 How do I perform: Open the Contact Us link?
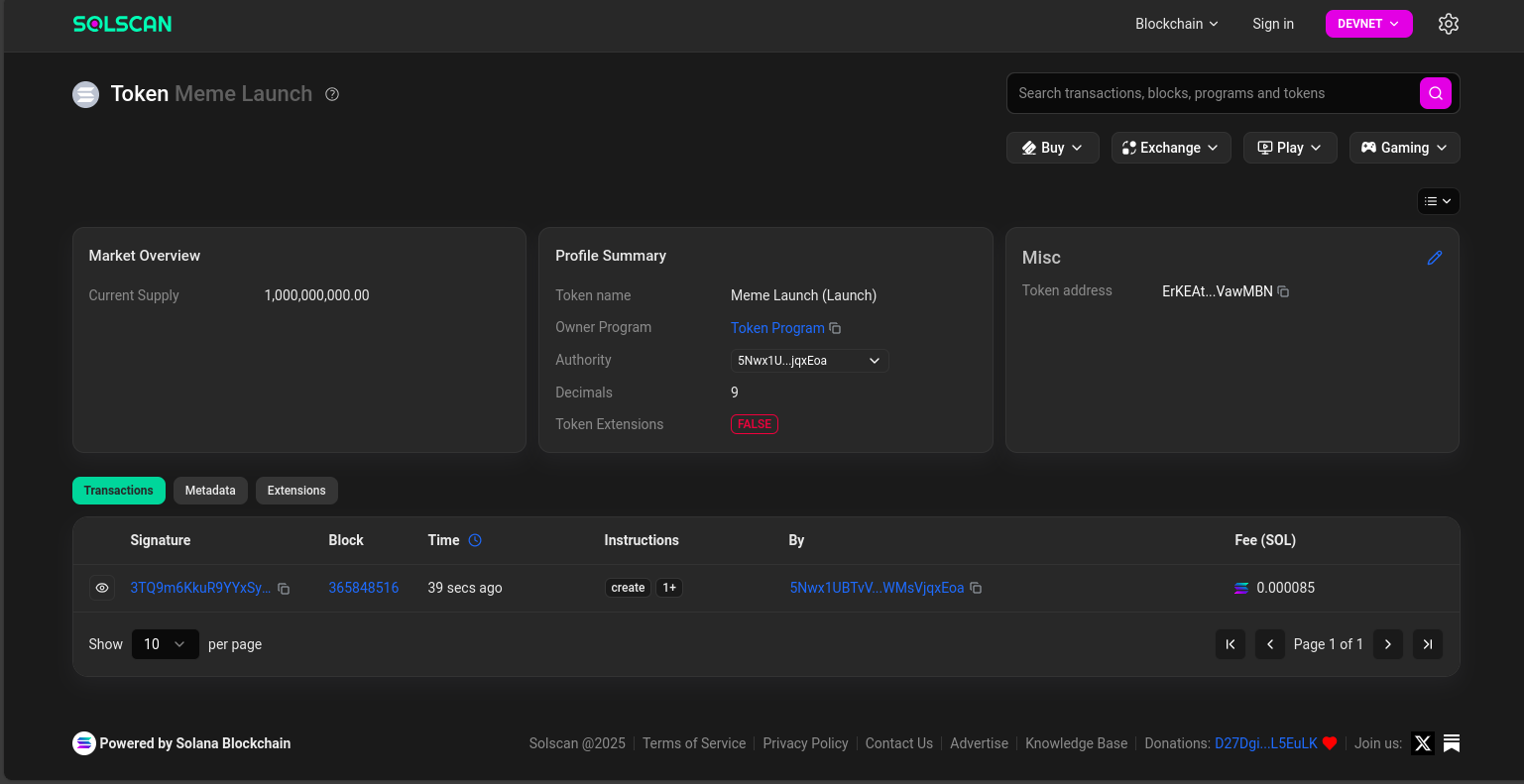coord(899,743)
